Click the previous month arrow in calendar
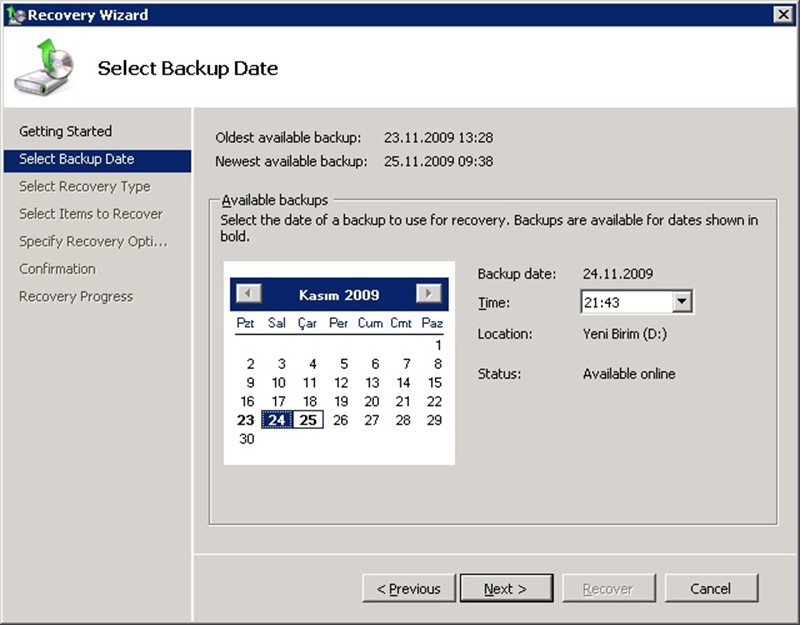The image size is (800, 625). pos(248,294)
